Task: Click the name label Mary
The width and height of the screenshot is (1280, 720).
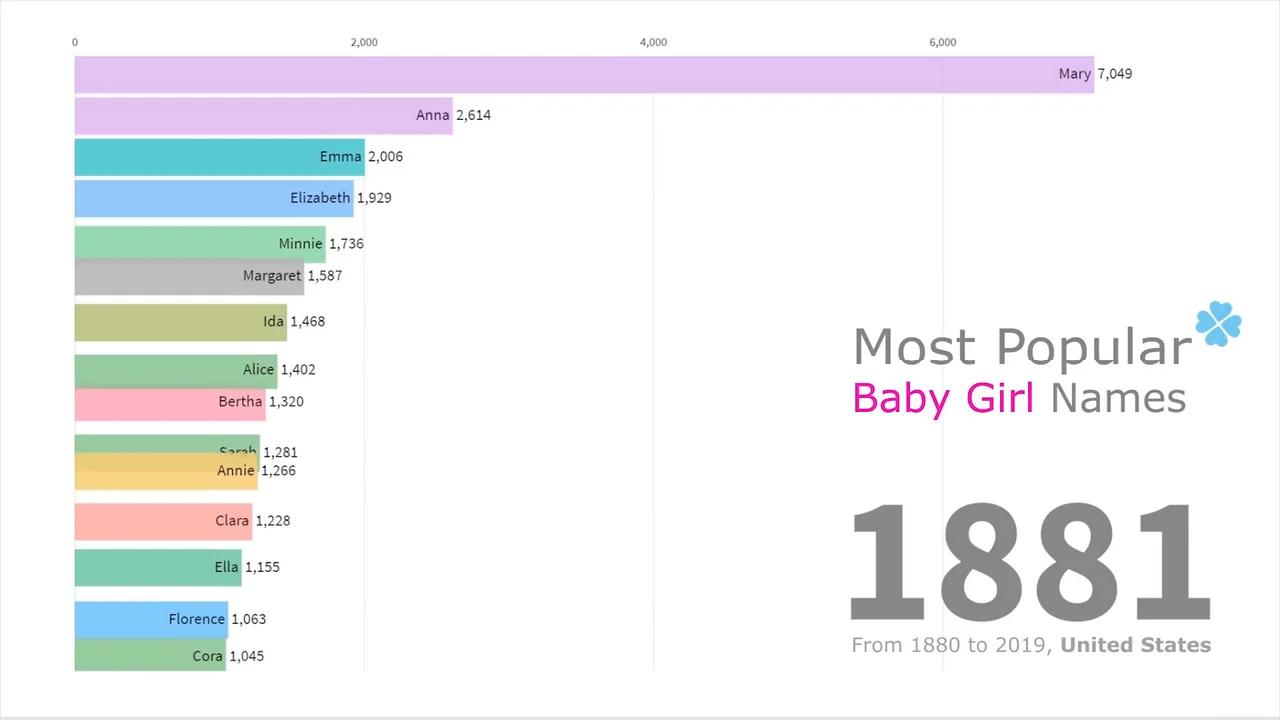Action: (1074, 73)
